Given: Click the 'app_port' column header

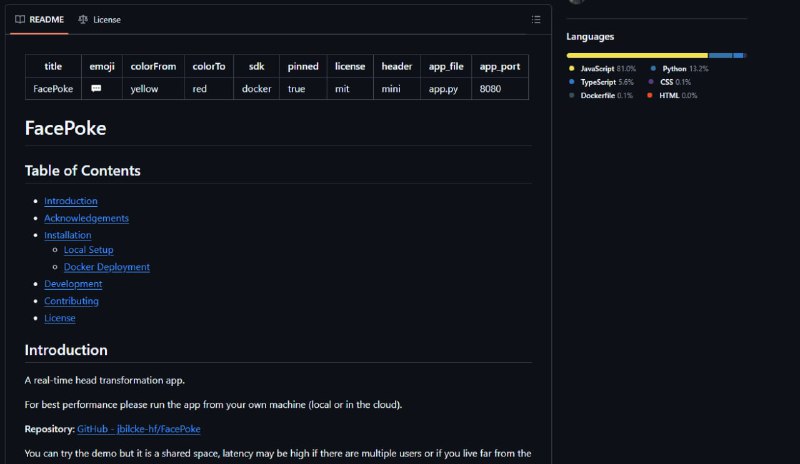Looking at the screenshot, I should pyautogui.click(x=499, y=66).
